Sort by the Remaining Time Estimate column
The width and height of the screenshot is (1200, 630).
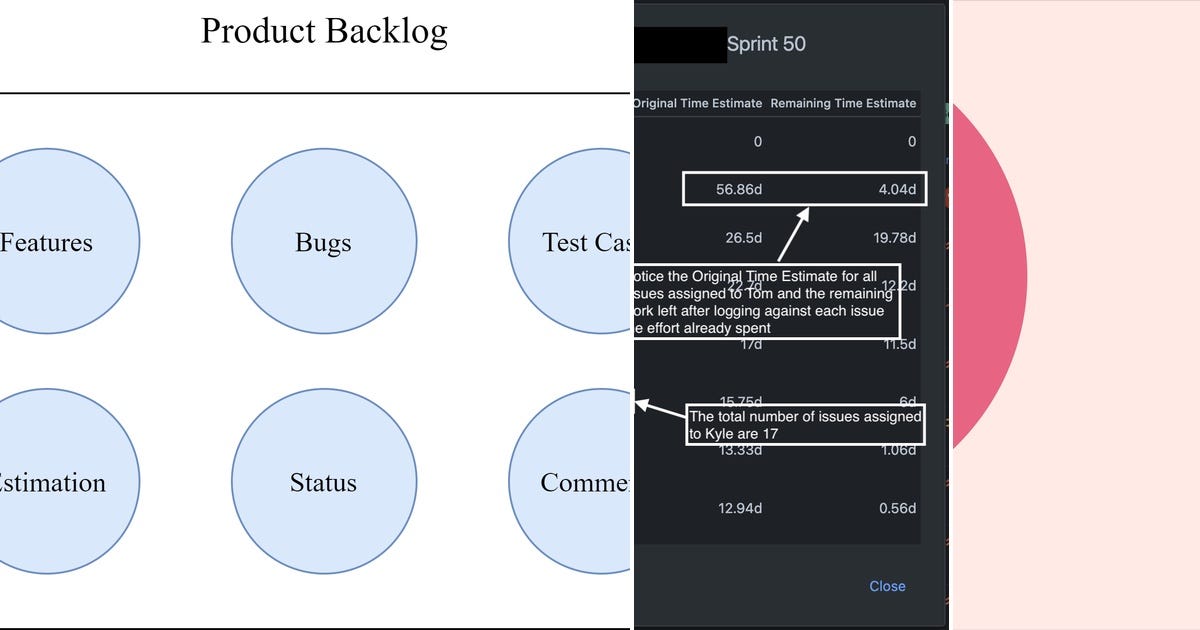[x=843, y=103]
